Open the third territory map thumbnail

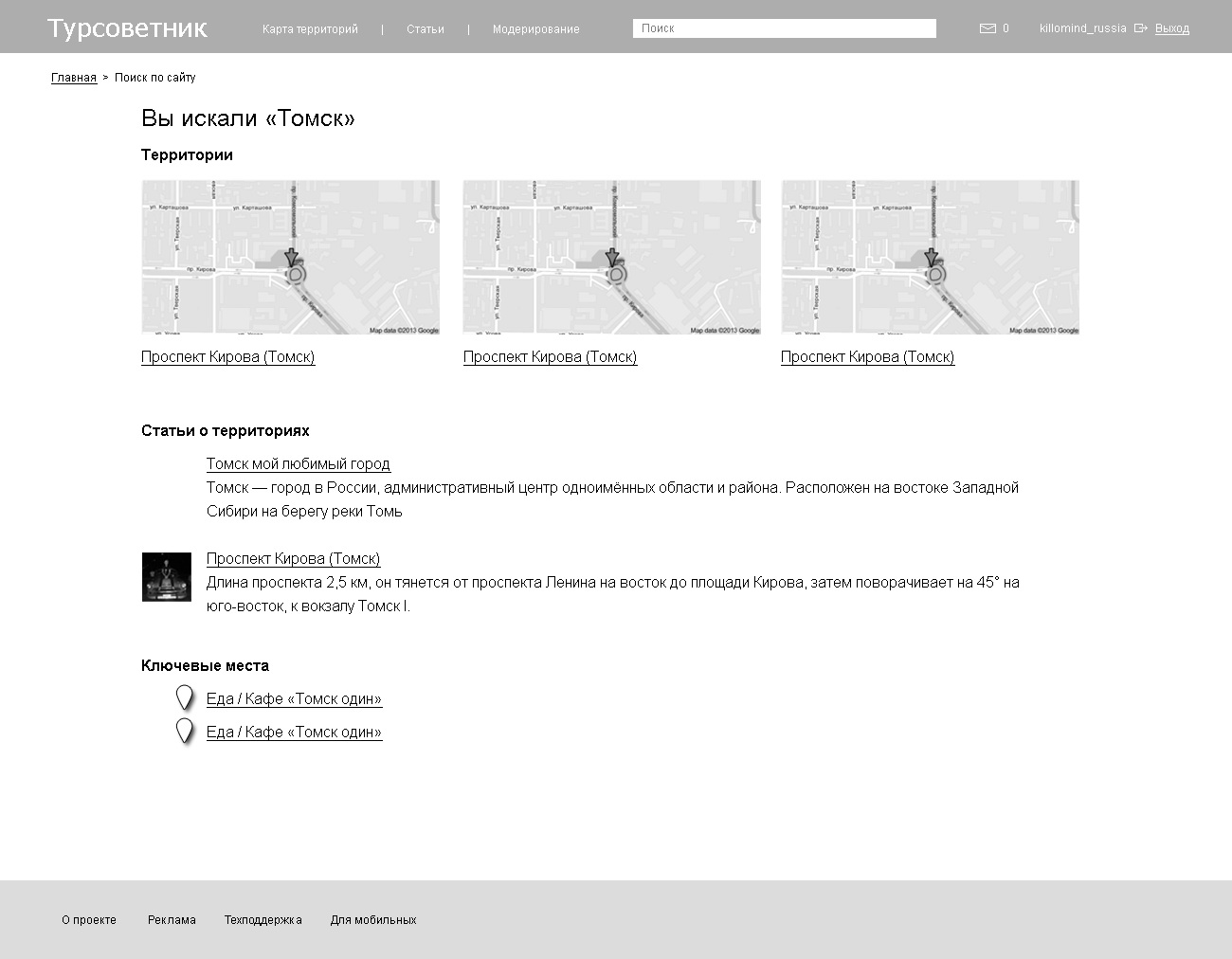point(930,257)
